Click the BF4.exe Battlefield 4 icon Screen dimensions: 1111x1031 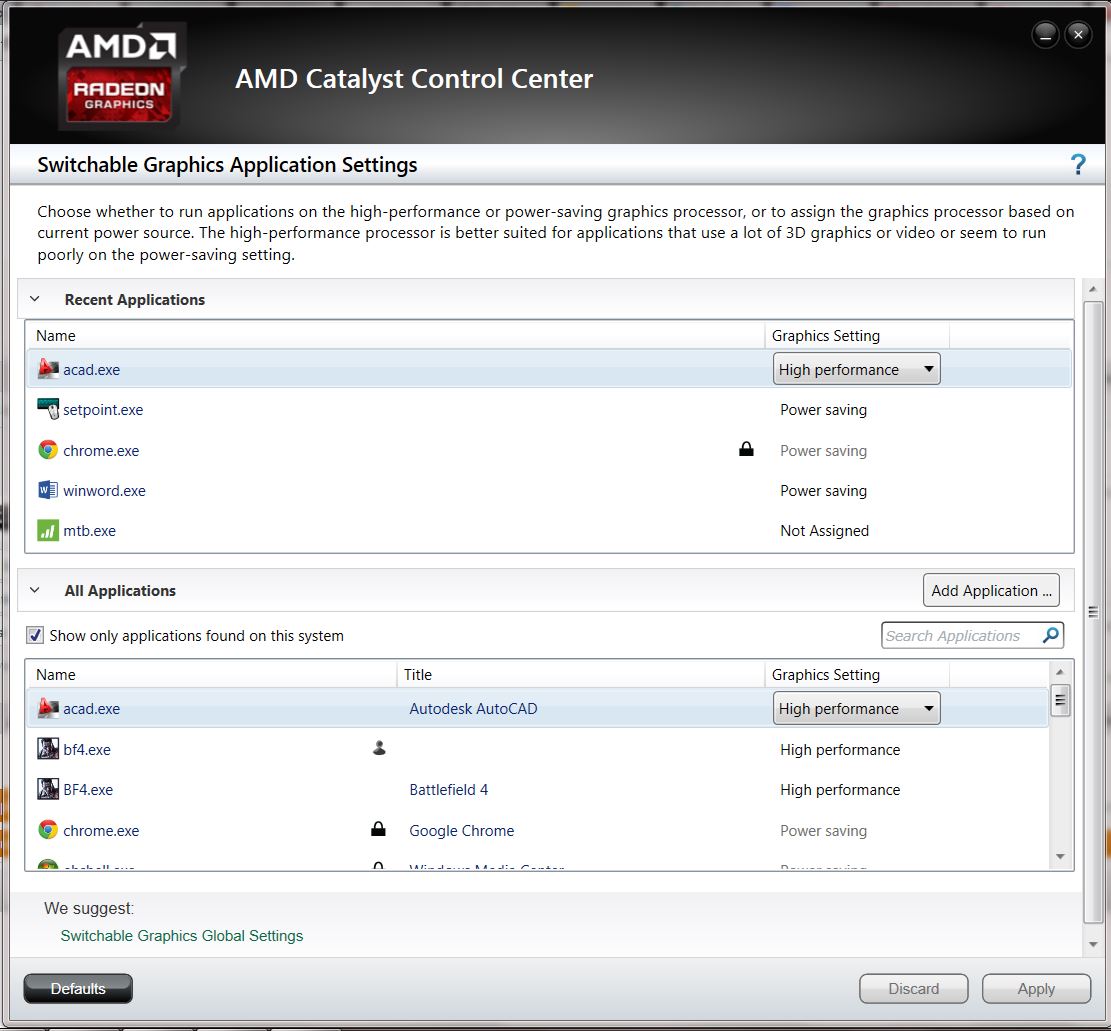[47, 789]
